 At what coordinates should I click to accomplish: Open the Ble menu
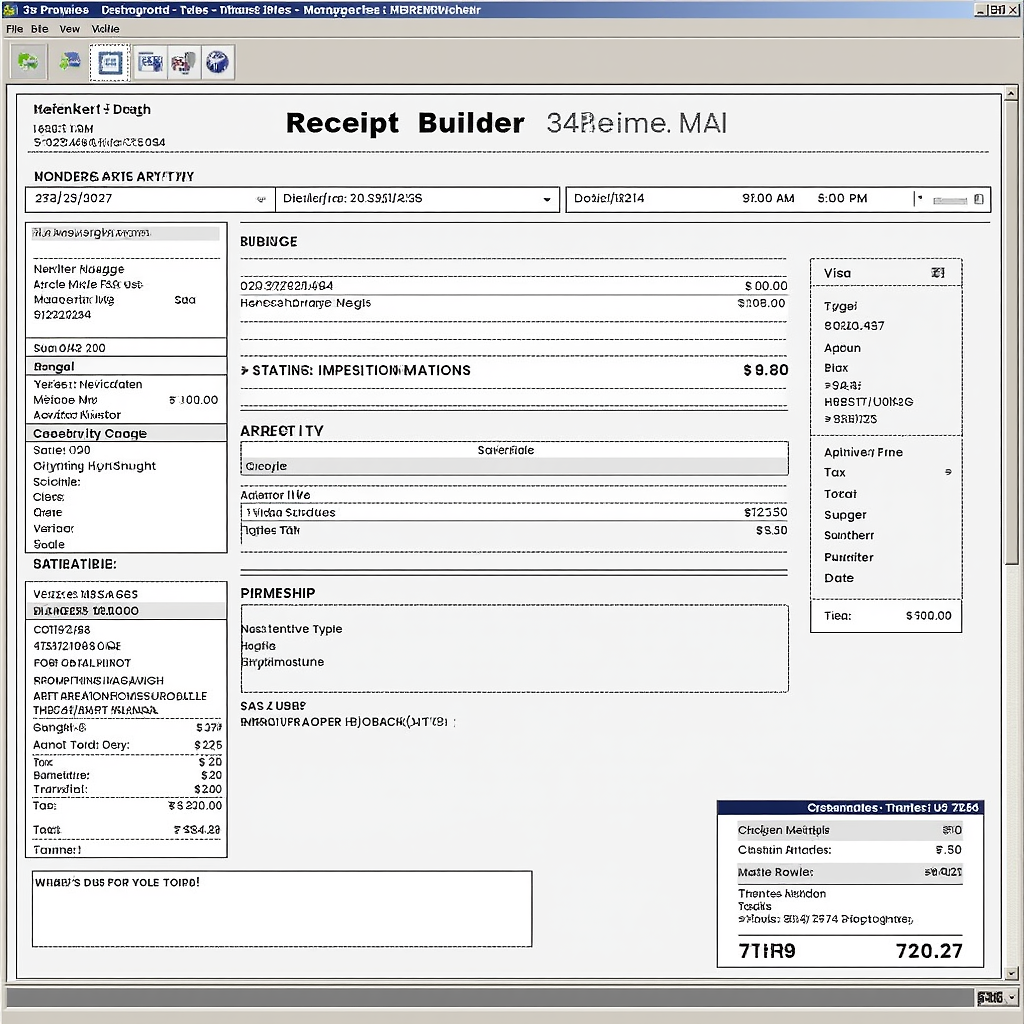click(x=39, y=29)
